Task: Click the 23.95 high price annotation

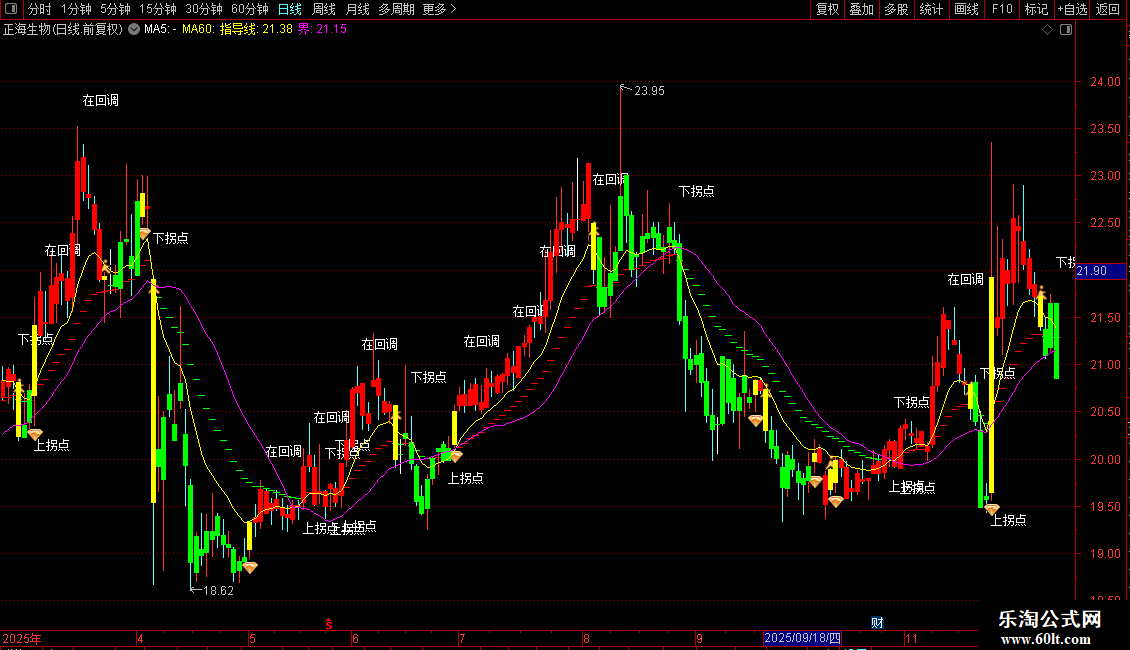Action: tap(649, 91)
